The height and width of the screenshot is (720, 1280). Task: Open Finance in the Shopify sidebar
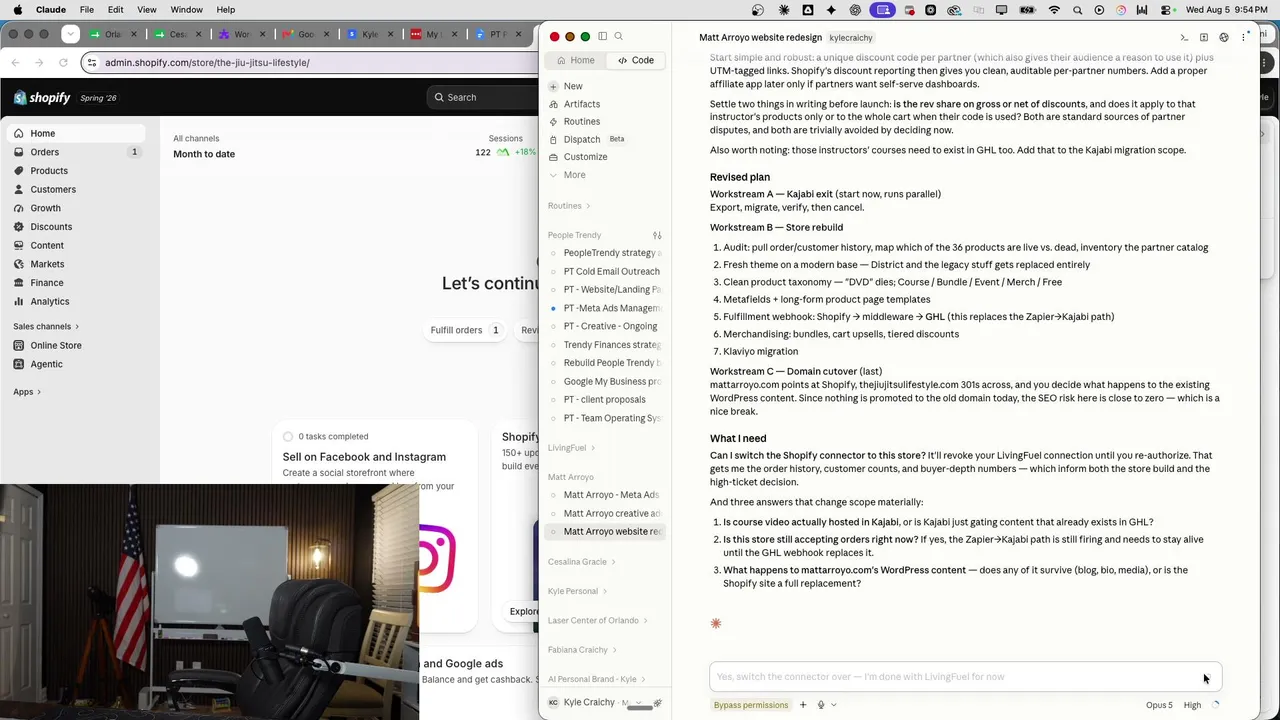78,283
